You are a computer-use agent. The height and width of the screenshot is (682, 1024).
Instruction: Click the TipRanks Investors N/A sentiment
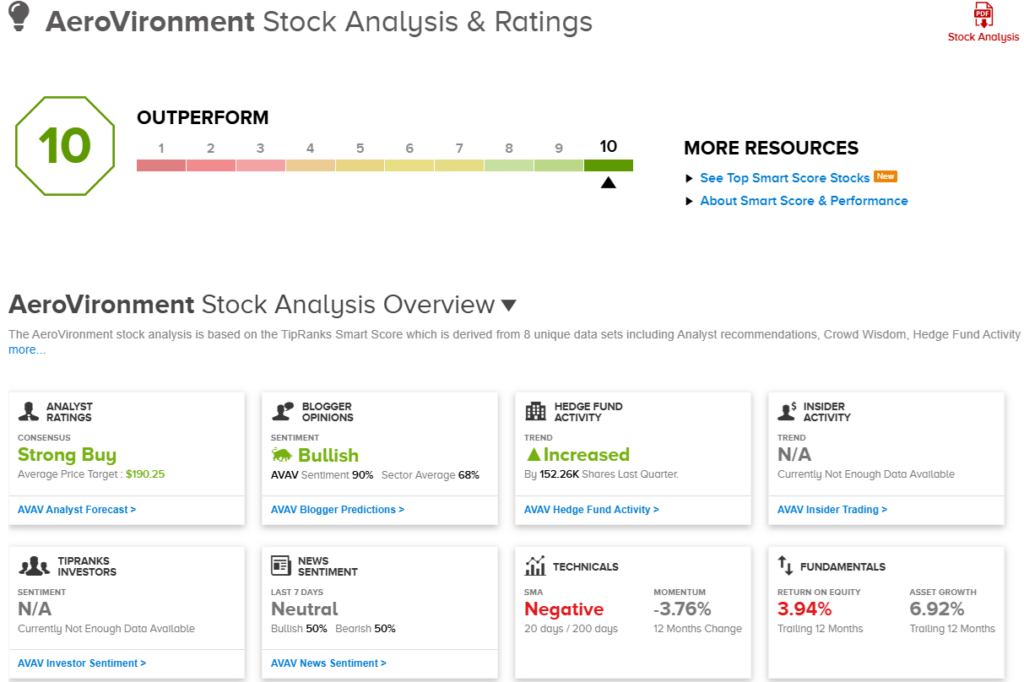[x=35, y=609]
